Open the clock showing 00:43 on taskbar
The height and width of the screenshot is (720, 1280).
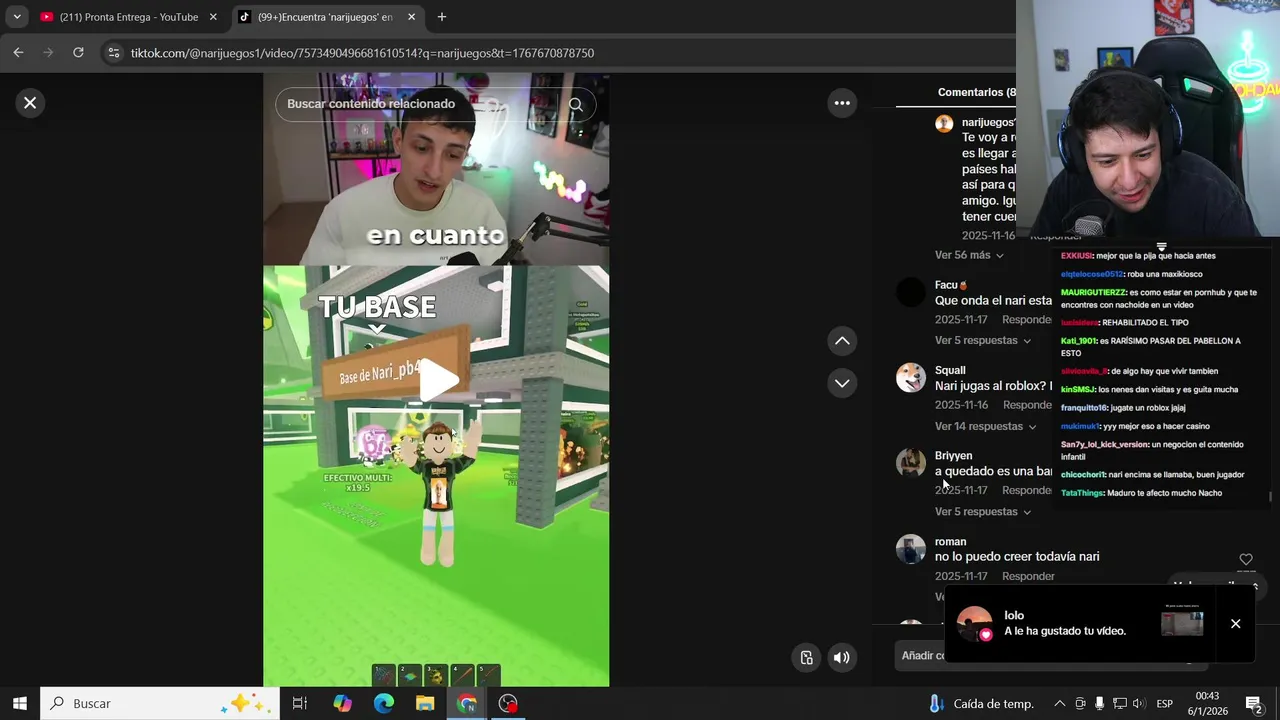coord(1207,703)
